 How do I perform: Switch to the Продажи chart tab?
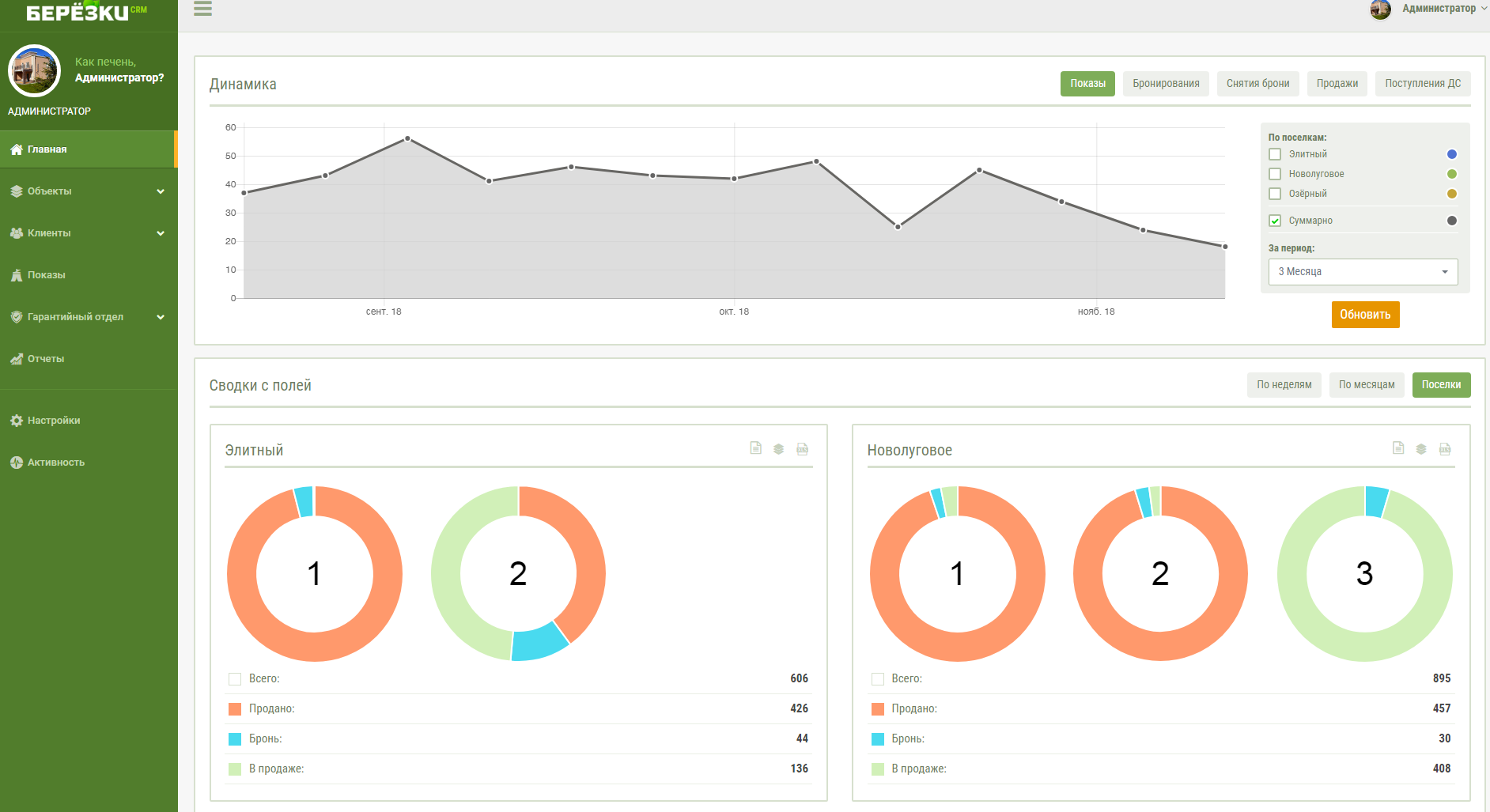tap(1337, 84)
